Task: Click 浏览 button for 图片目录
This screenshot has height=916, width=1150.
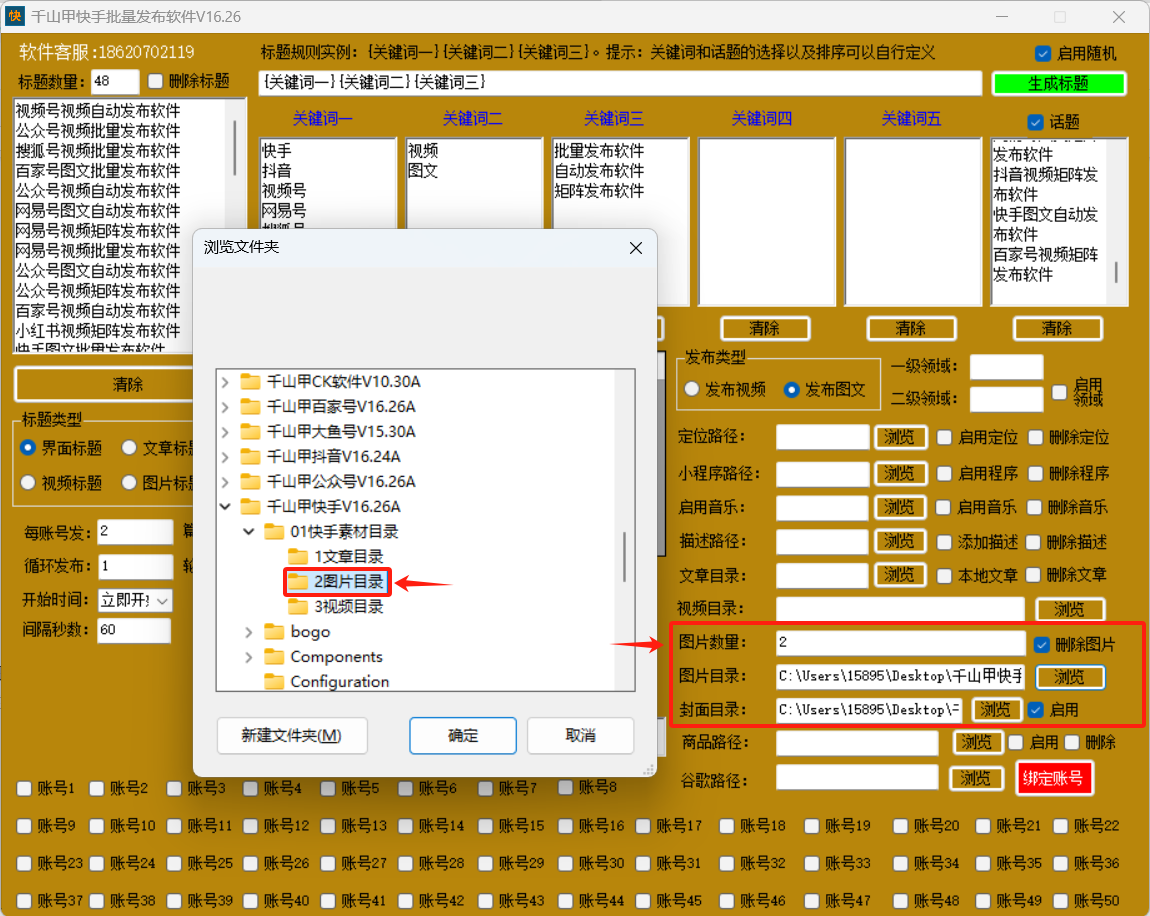Action: tap(1069, 677)
